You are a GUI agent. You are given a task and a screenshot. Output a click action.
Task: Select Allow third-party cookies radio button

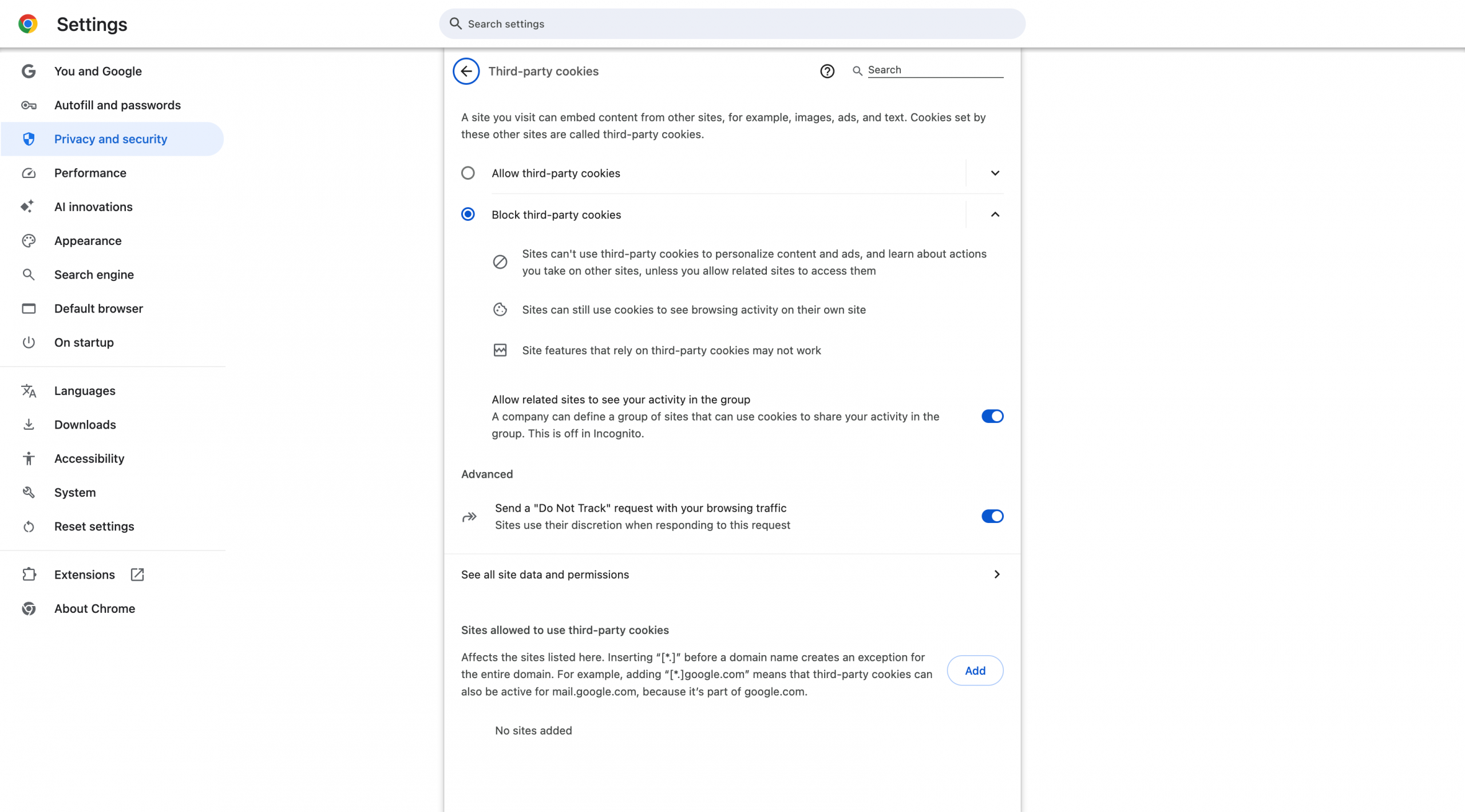(468, 173)
